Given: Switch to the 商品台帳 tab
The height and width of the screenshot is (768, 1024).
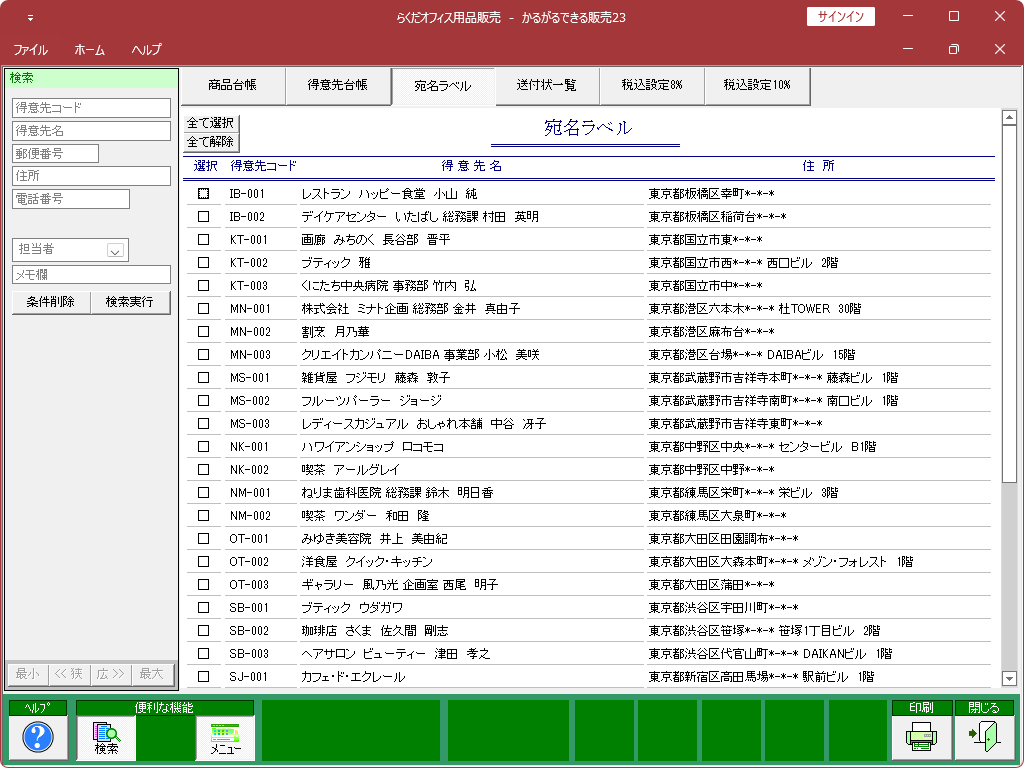Looking at the screenshot, I should pos(232,86).
